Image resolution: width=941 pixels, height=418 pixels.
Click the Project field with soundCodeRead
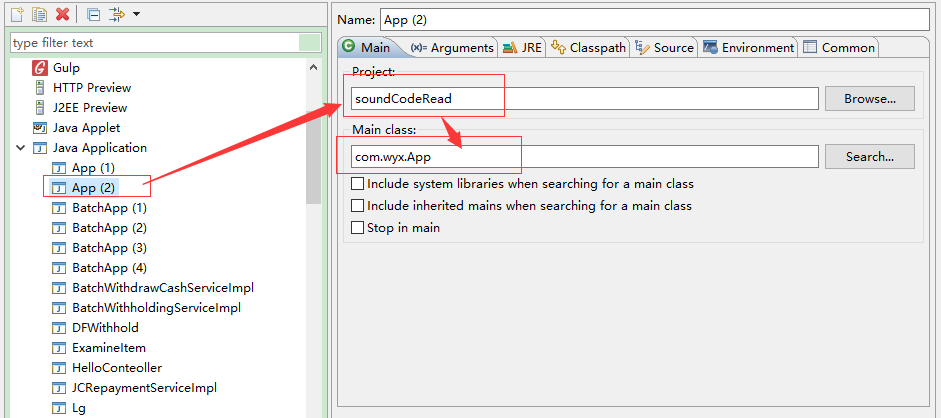coord(585,98)
